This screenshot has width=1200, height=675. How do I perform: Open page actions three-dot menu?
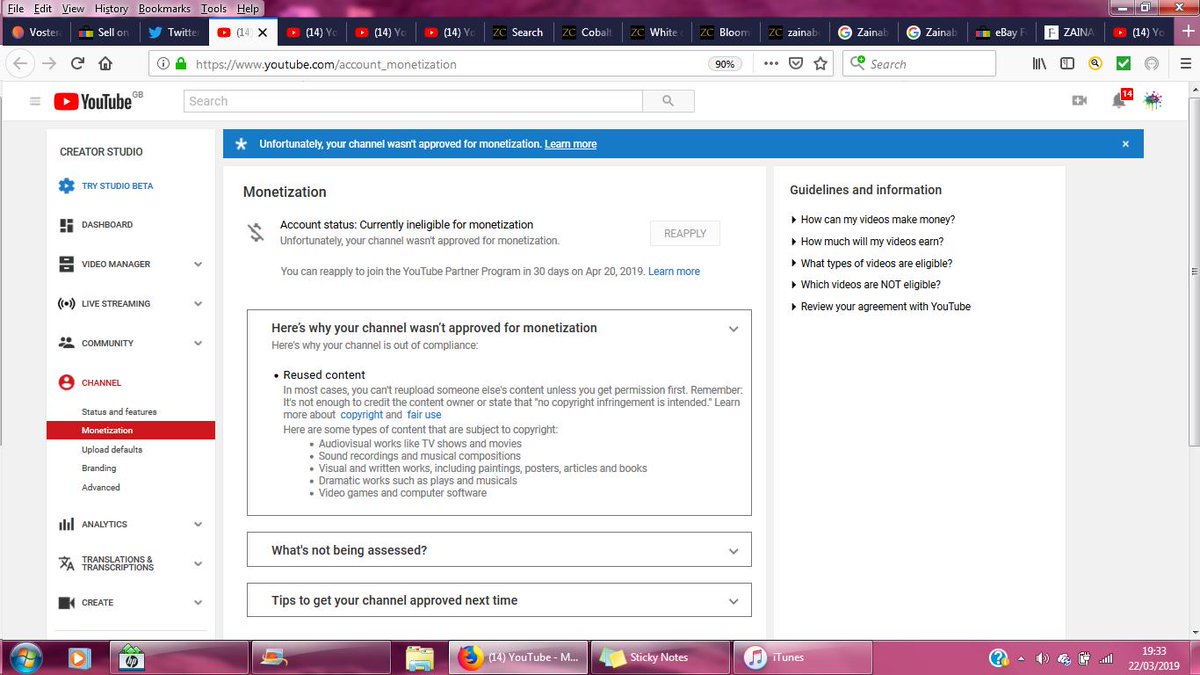771,64
